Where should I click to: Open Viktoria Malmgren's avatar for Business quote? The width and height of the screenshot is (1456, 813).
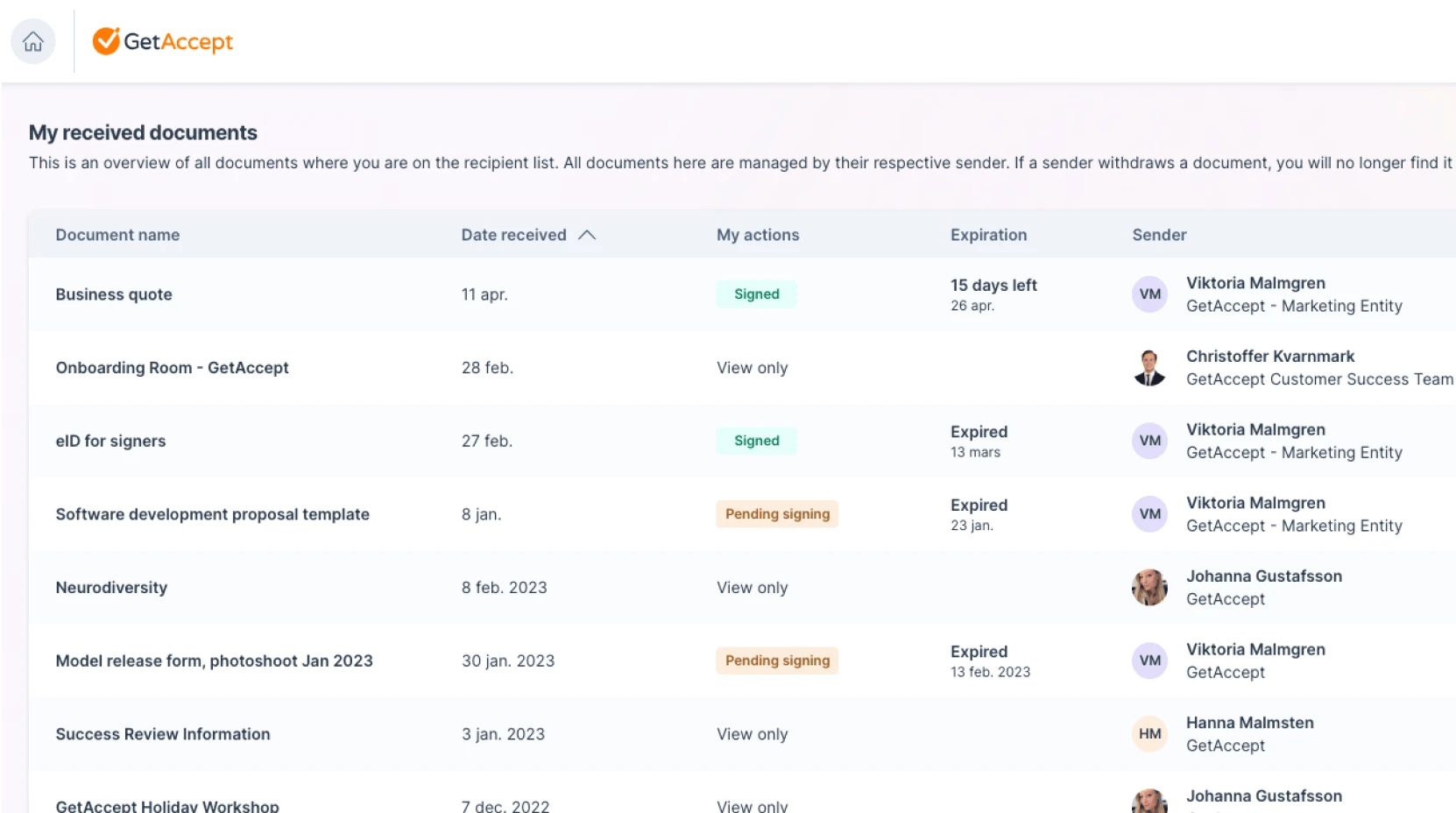[1149, 294]
